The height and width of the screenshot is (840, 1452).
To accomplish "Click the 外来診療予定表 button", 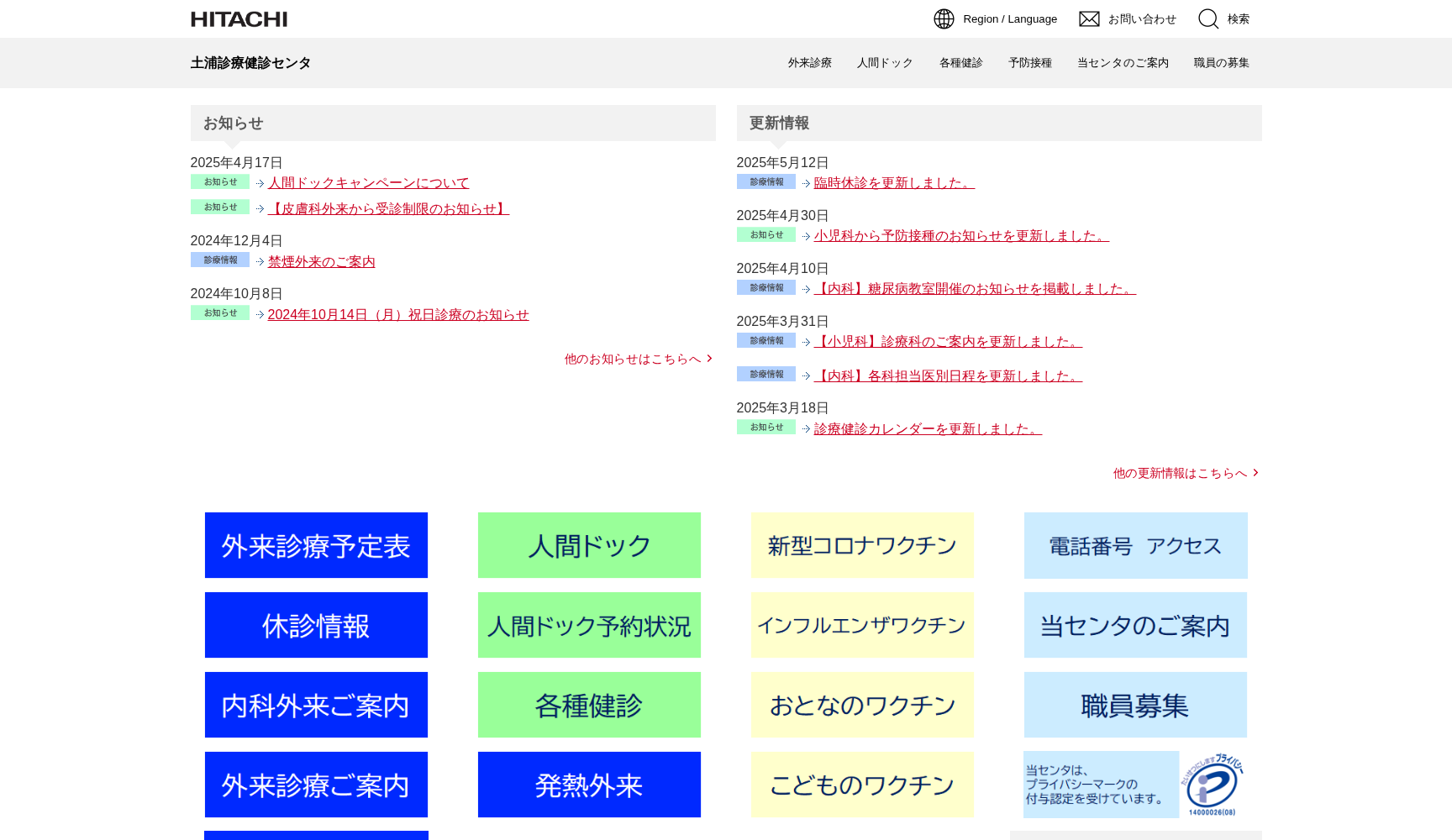I will pos(316,544).
